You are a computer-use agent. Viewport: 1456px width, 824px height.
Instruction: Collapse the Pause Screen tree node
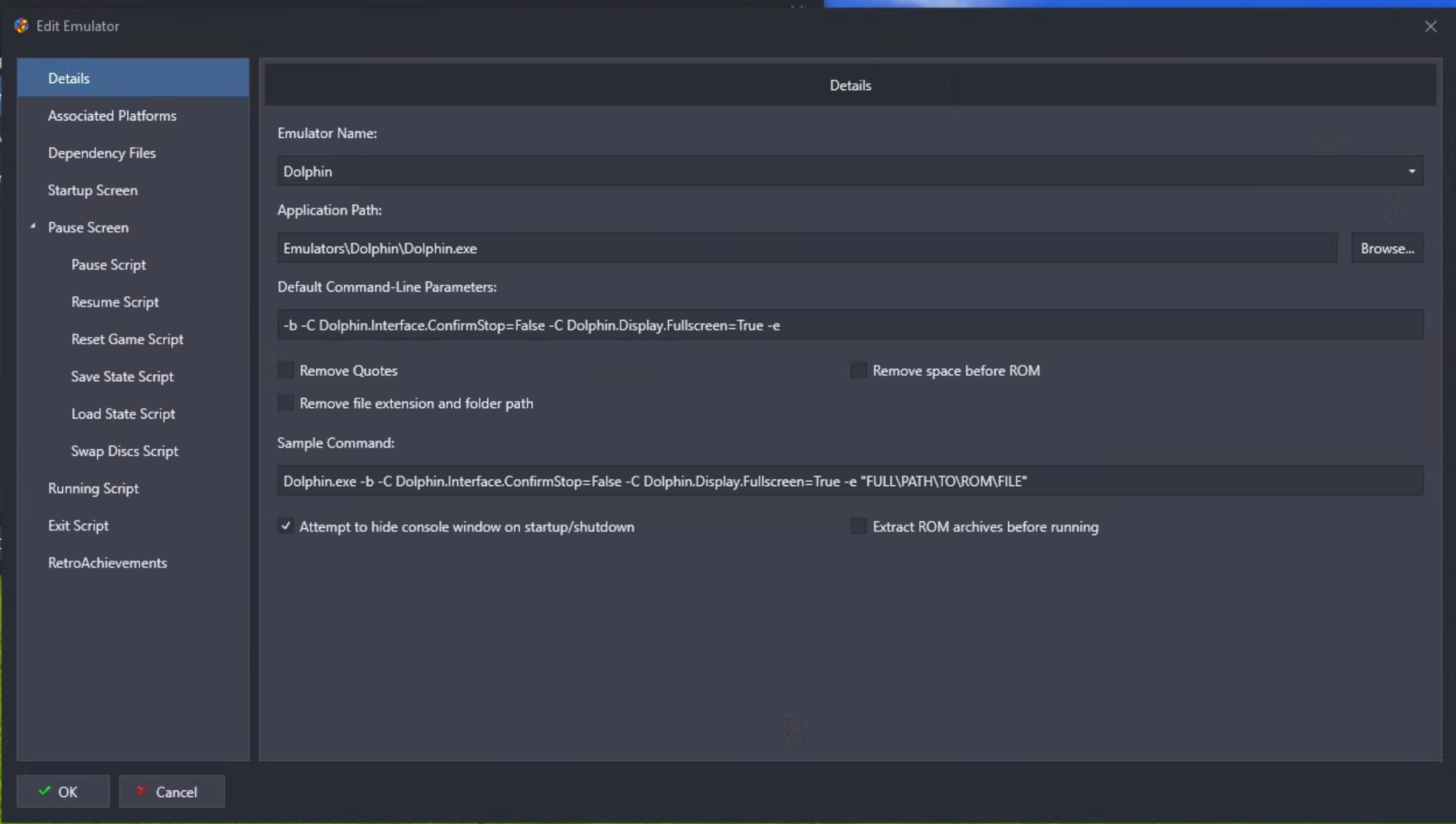(x=33, y=227)
